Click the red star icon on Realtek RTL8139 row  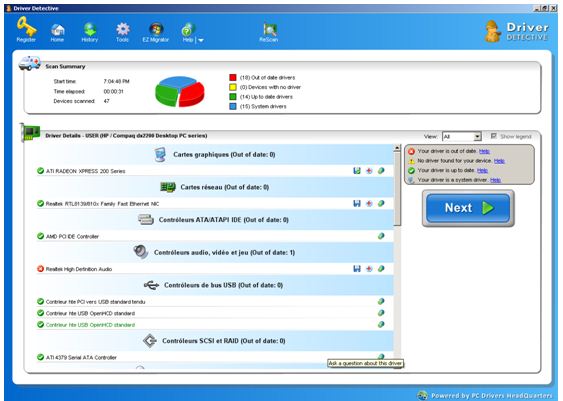point(369,204)
